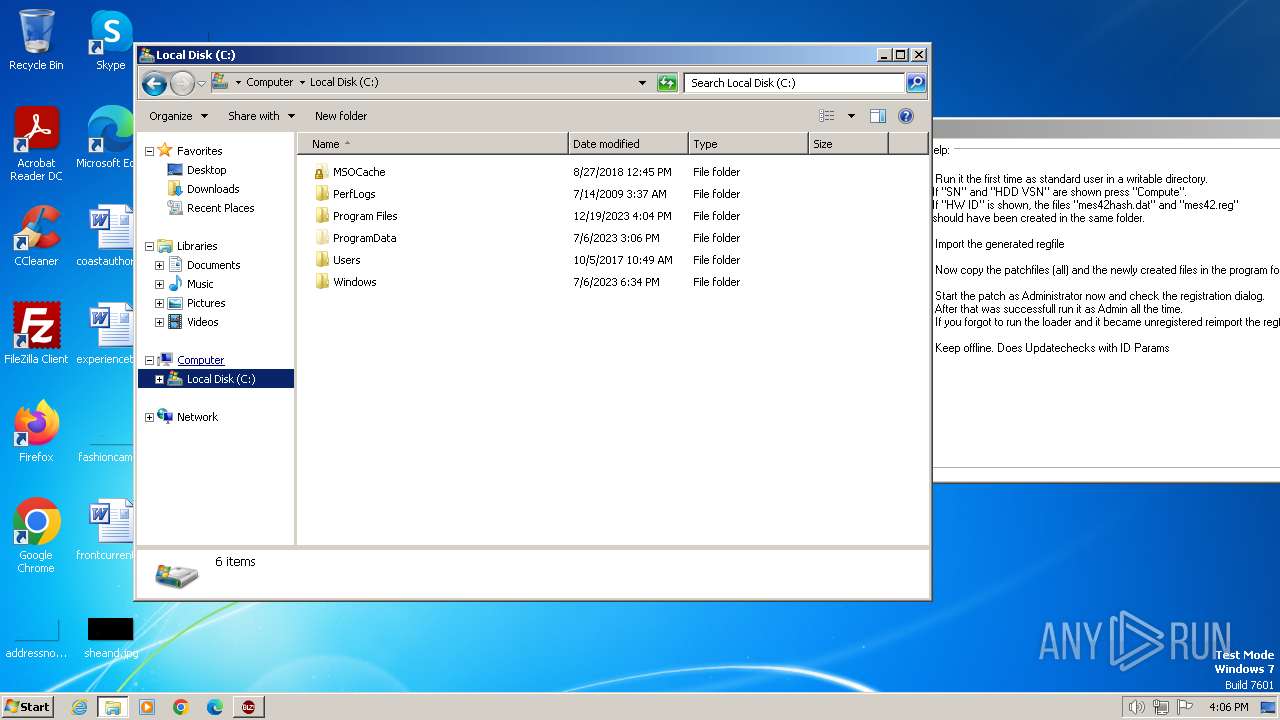Image resolution: width=1280 pixels, height=720 pixels.
Task: Open CCleaner desktop shortcut
Action: click(36, 236)
